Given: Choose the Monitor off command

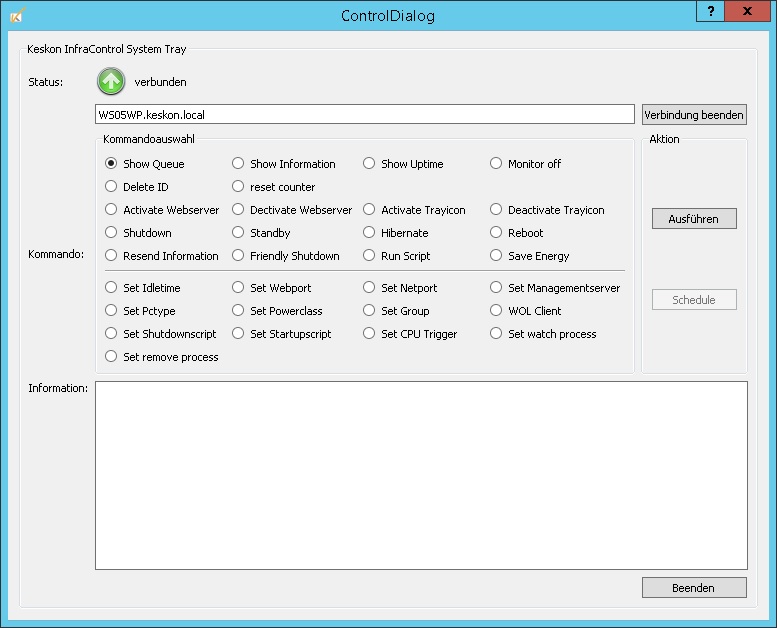Looking at the screenshot, I should tap(496, 164).
